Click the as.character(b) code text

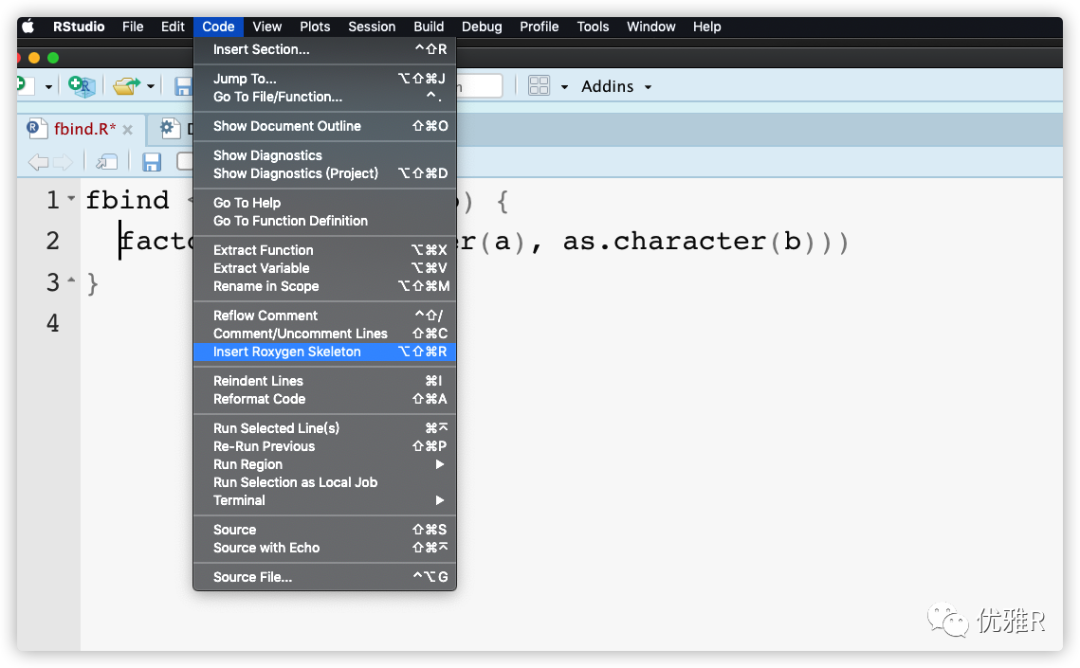[691, 242]
